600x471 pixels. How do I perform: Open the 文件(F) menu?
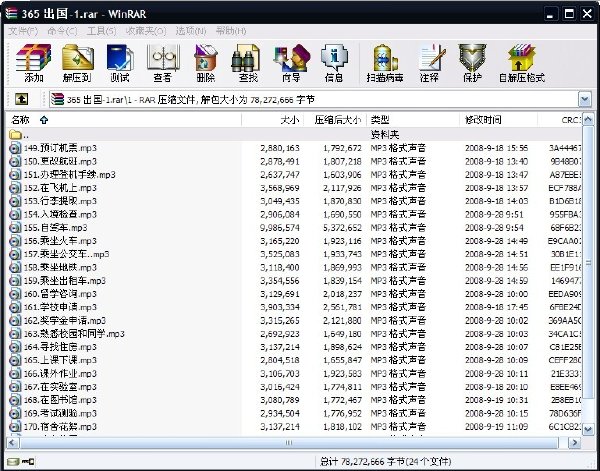click(x=23, y=31)
